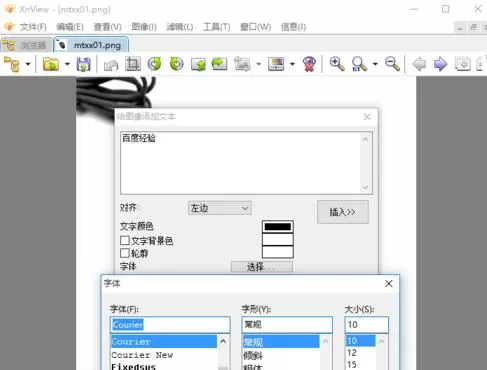This screenshot has height=370, width=487.
Task: Open the 工具(T) menu
Action: (x=217, y=27)
